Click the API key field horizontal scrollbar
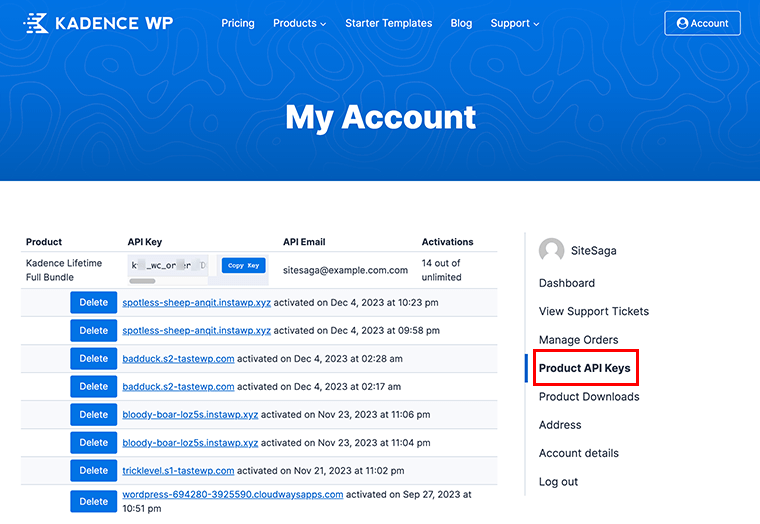Image resolution: width=760 pixels, height=524 pixels. pyautogui.click(x=142, y=281)
